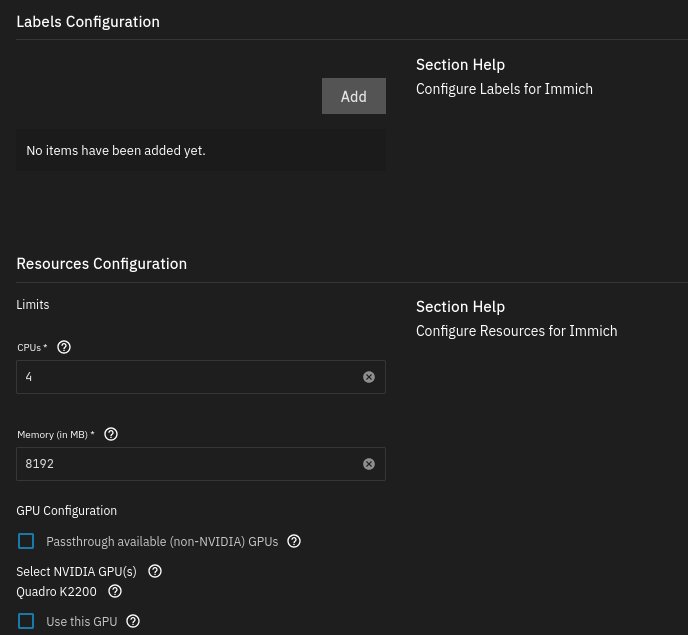Show help icon next to Use this GPU

coord(133,621)
